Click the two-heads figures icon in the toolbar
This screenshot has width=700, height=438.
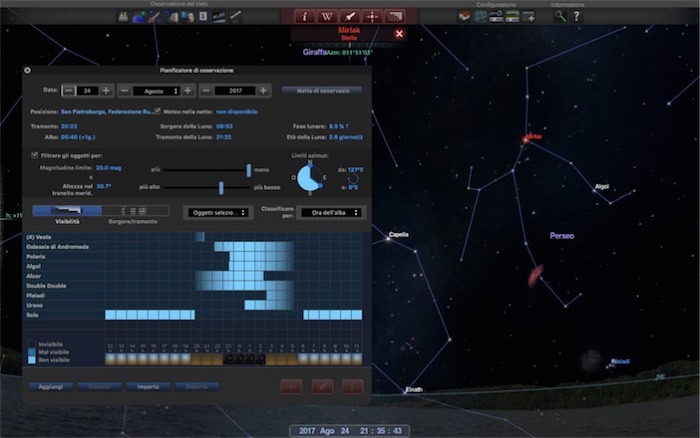tap(188, 17)
